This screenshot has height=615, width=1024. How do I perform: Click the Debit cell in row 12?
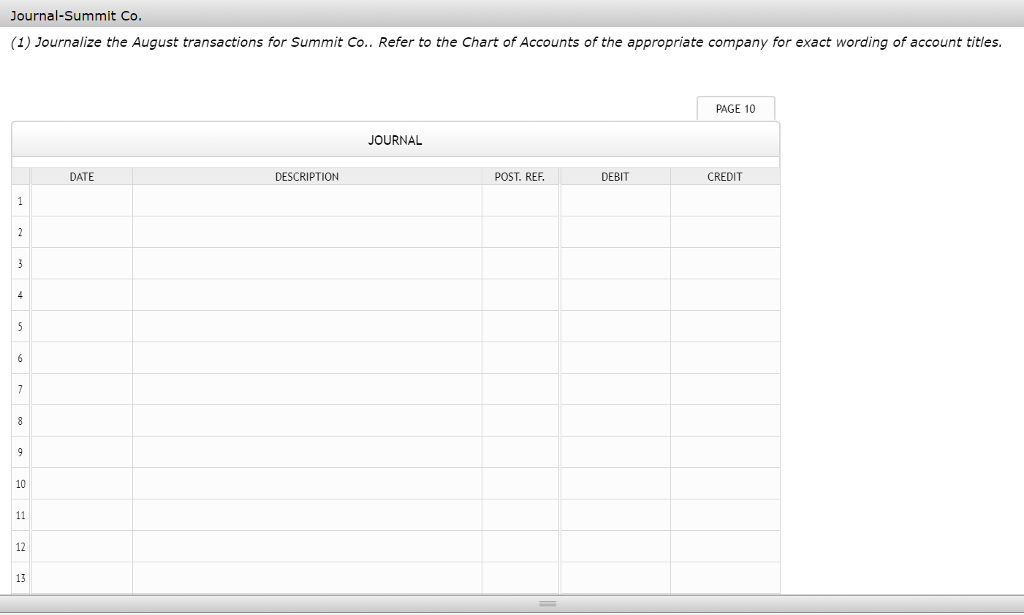[x=615, y=546]
